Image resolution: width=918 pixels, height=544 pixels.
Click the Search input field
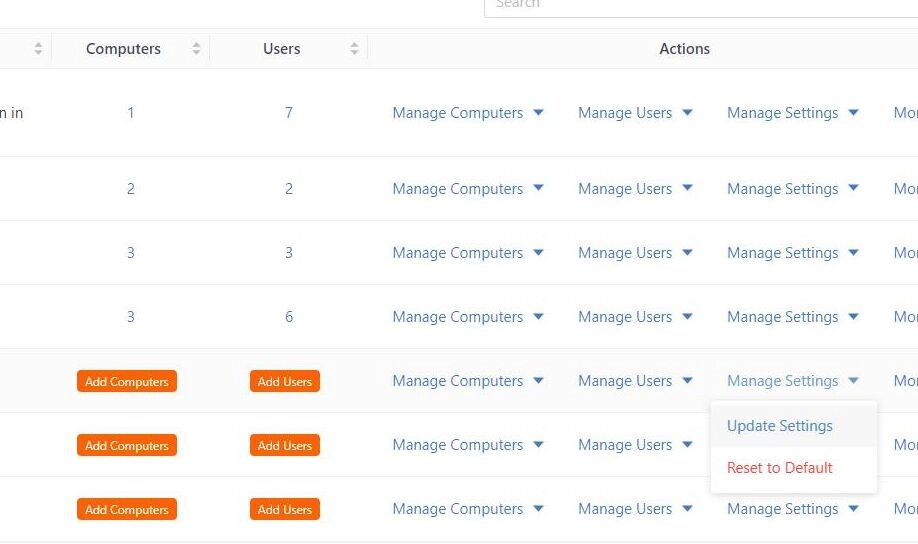(x=701, y=6)
